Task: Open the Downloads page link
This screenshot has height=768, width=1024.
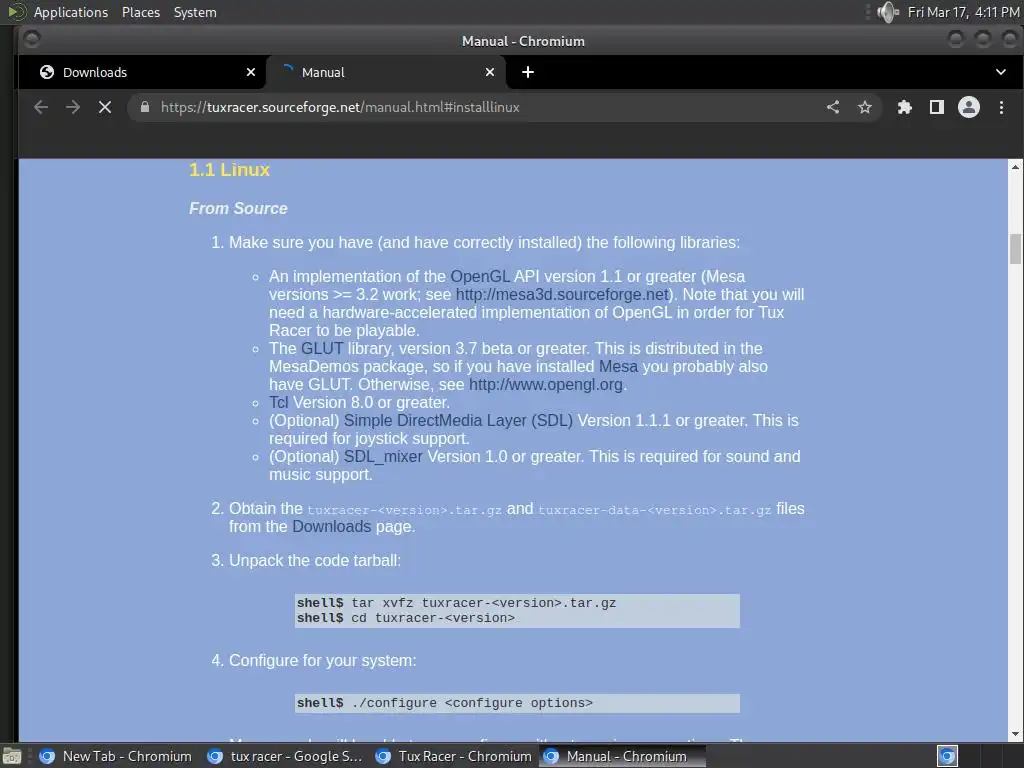Action: [x=332, y=526]
